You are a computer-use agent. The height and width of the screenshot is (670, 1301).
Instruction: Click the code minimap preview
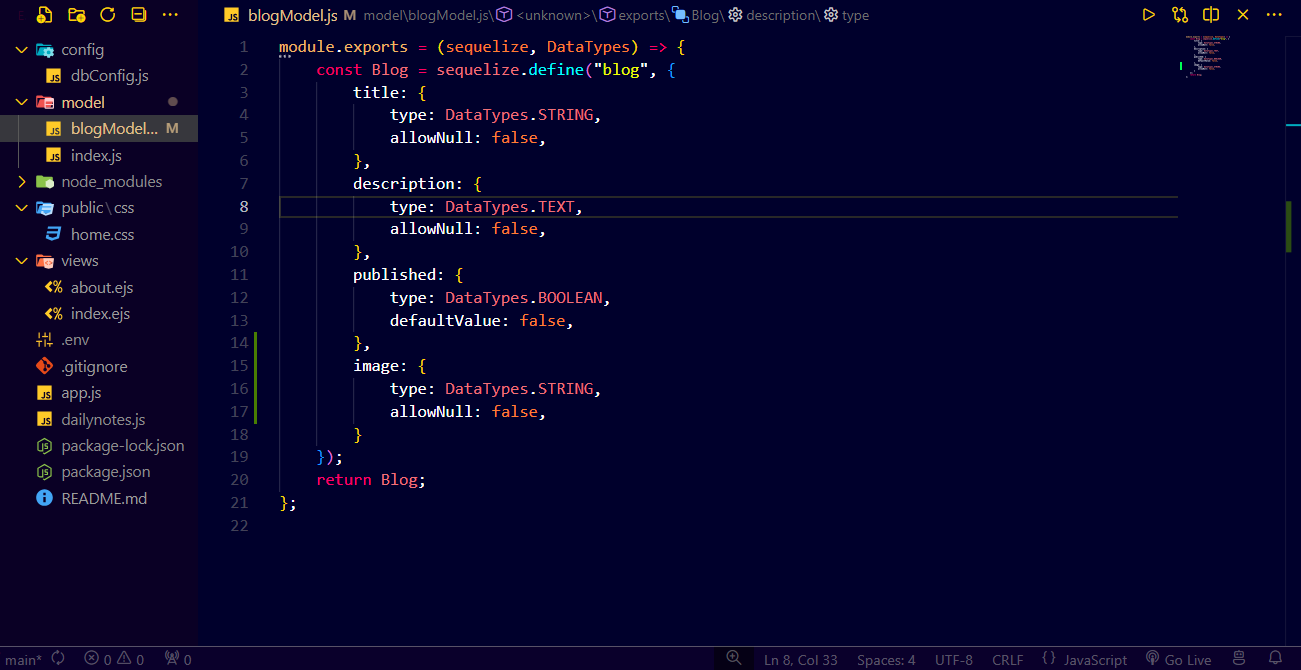[1207, 55]
